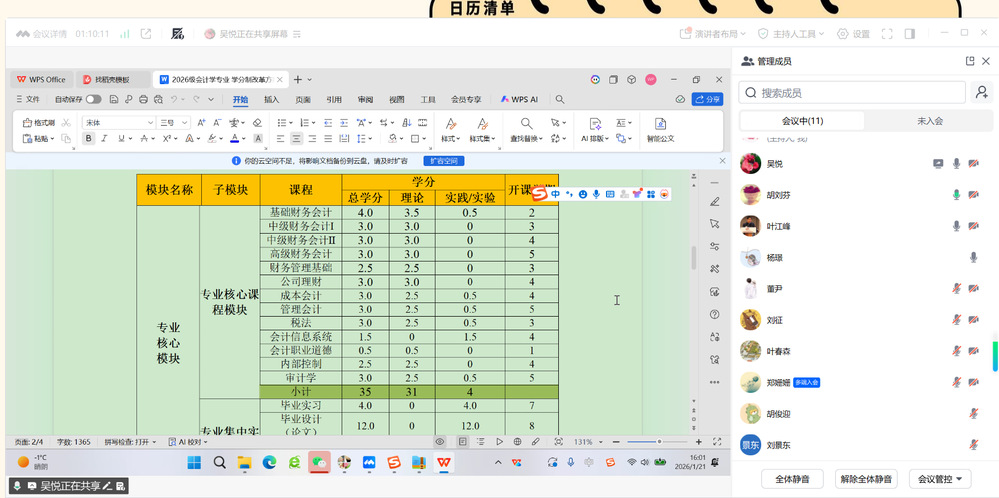Image resolution: width=999 pixels, height=498 pixels.
Task: Pop out the 管理成员 members panel
Action: (969, 61)
